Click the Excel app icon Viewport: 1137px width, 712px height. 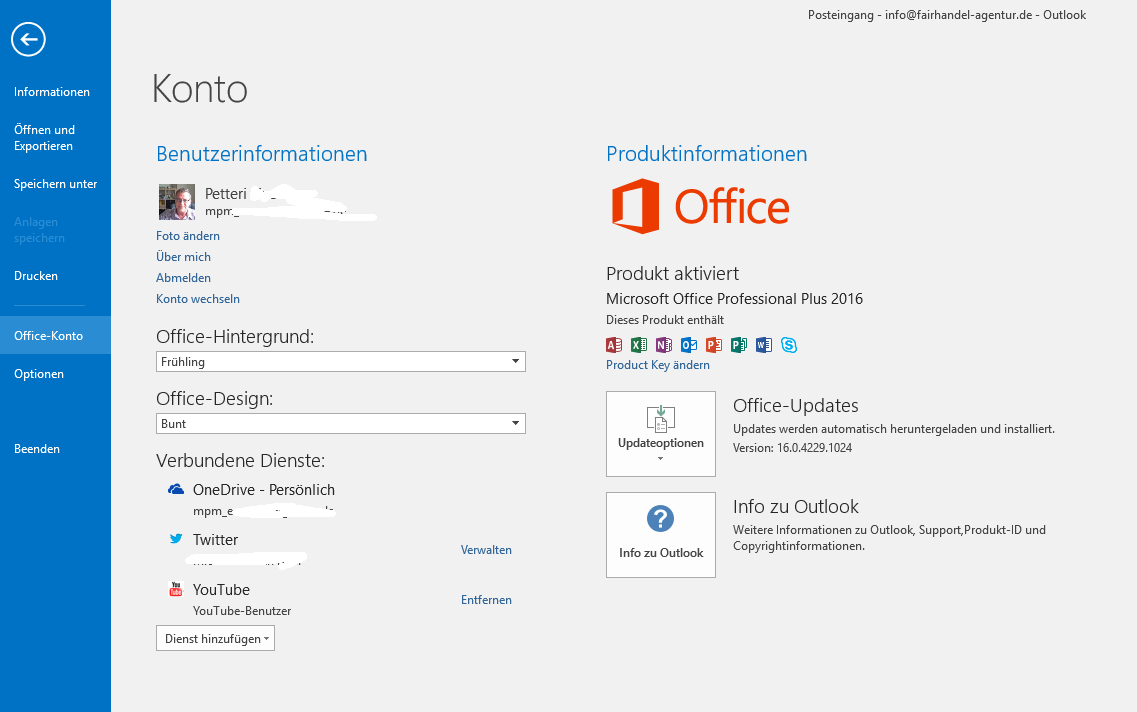pos(639,345)
